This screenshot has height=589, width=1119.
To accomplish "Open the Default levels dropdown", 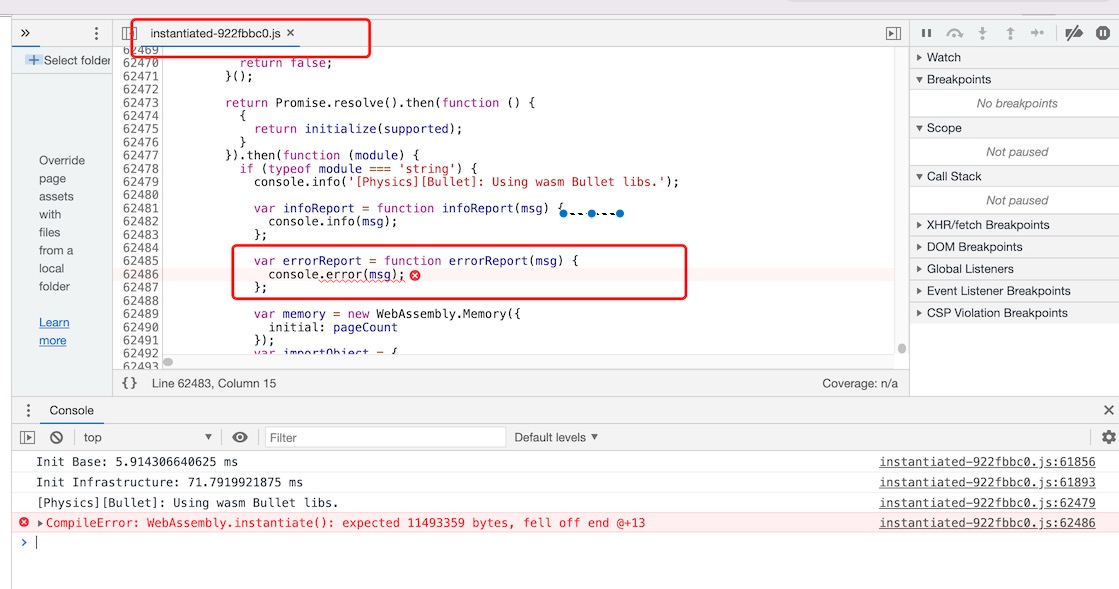I will tap(556, 437).
